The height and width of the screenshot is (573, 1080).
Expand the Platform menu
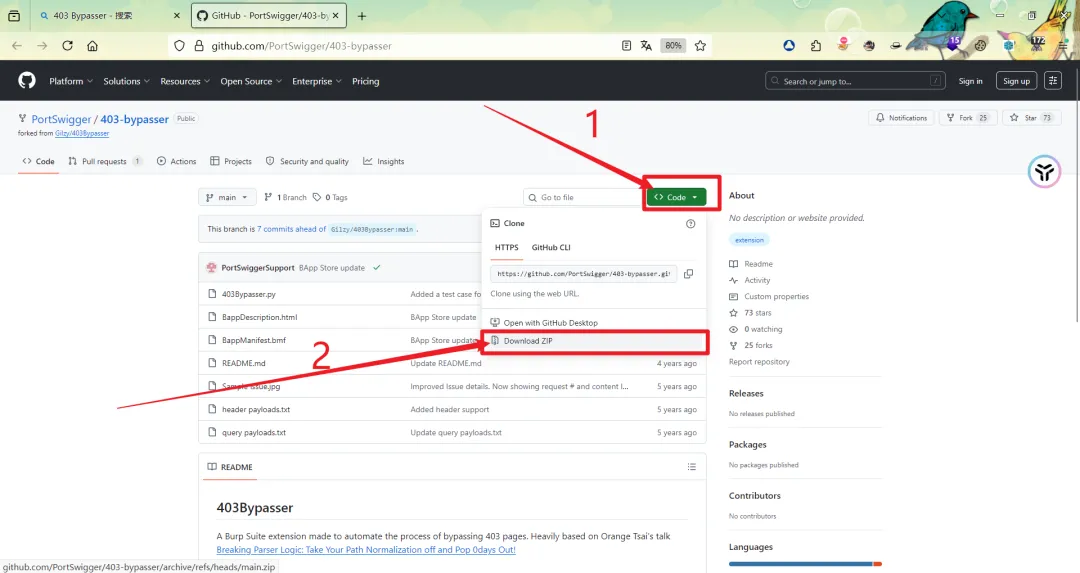(x=71, y=81)
